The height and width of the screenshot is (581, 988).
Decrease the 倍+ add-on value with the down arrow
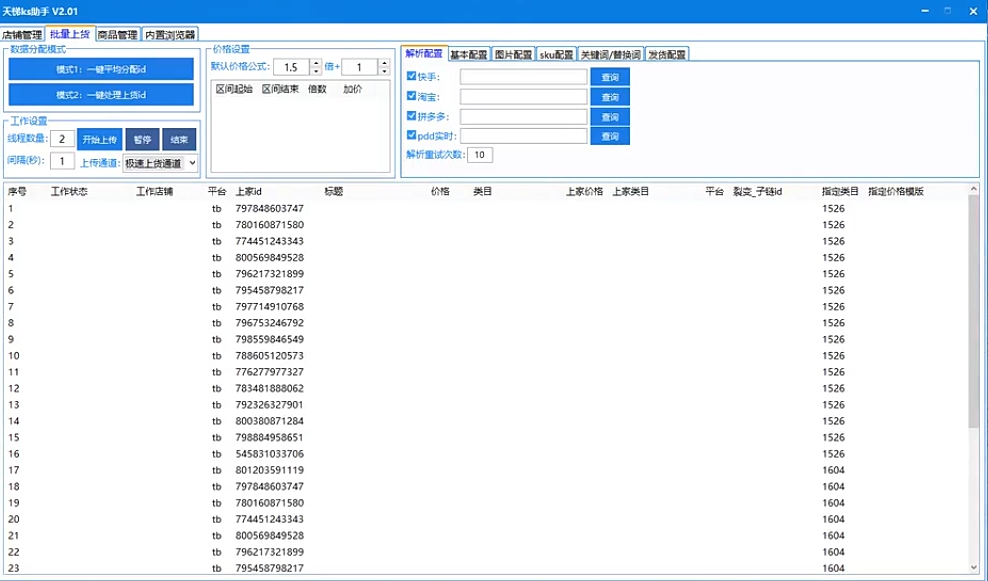point(384,71)
